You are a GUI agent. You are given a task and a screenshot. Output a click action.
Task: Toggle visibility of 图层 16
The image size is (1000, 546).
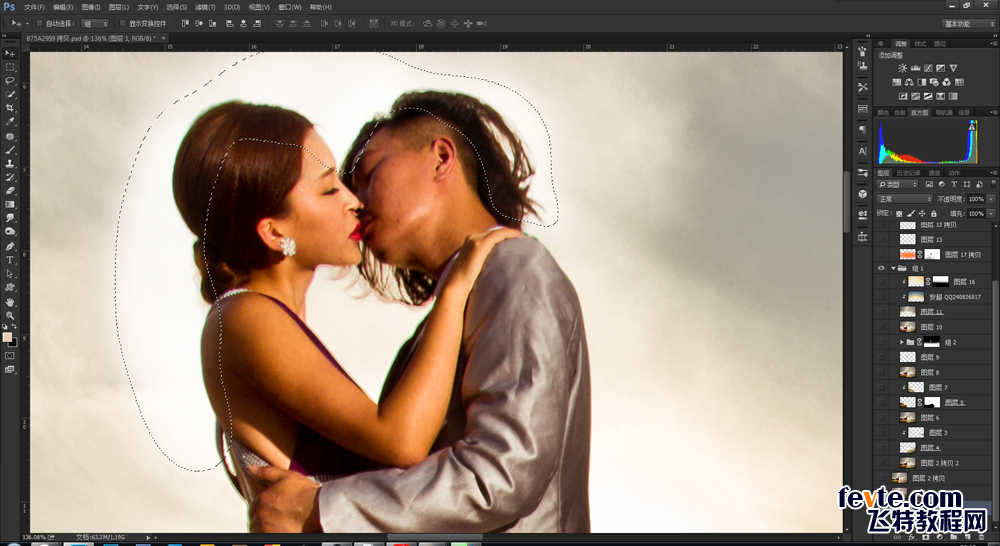881,281
